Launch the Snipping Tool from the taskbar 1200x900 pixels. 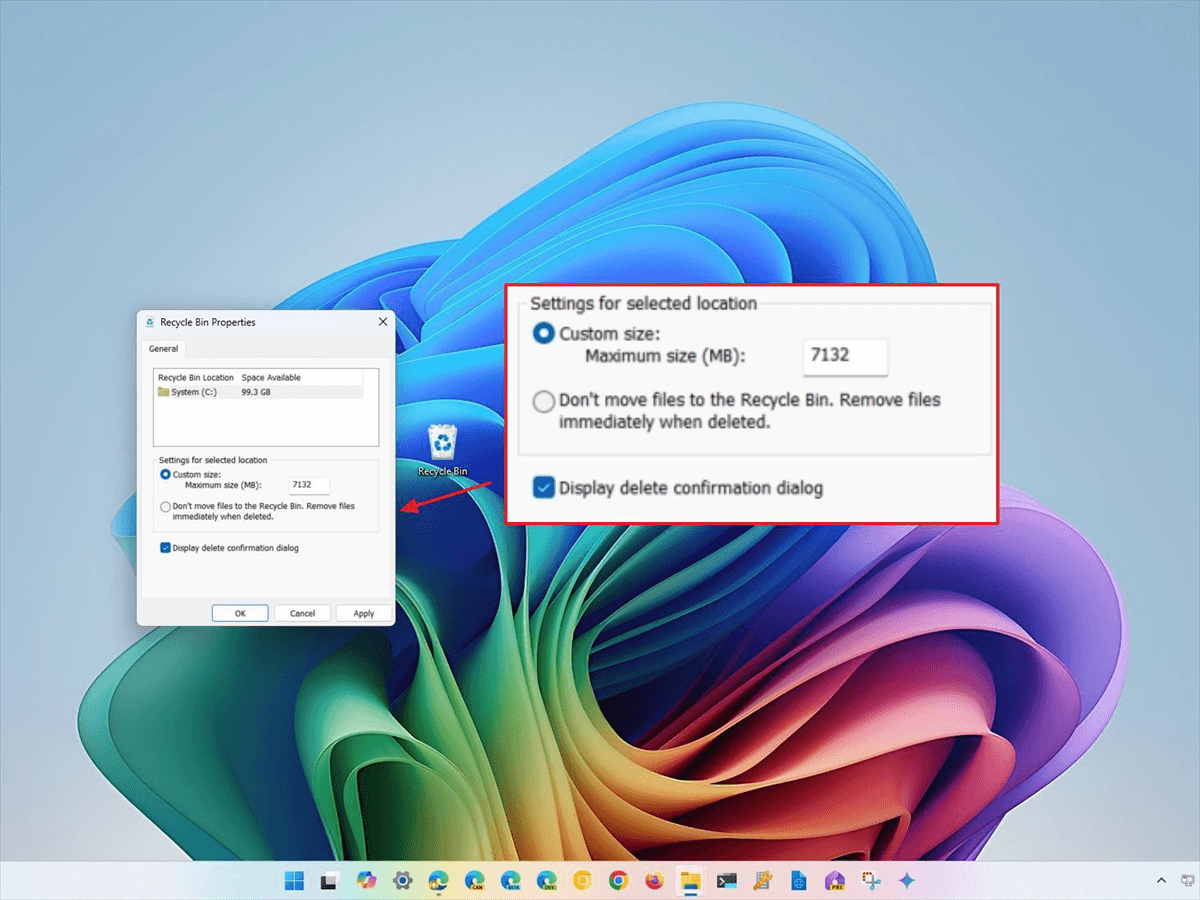pyautogui.click(x=871, y=880)
